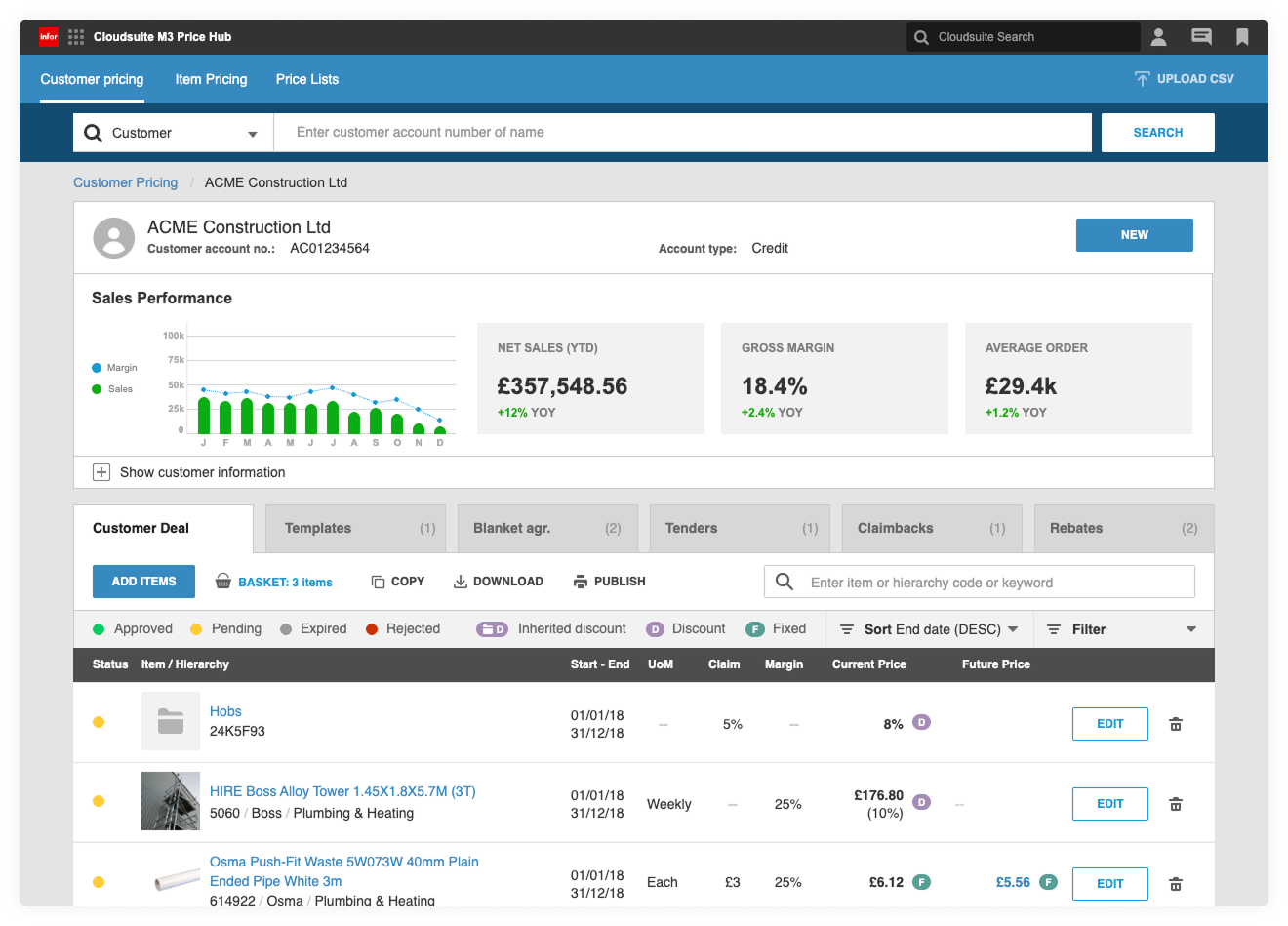Open the user profile icon

coord(1158,37)
